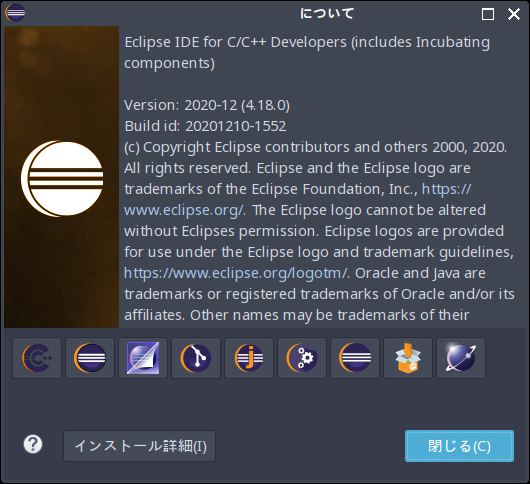Open the Git branch (EGit) feature icon

[196, 358]
